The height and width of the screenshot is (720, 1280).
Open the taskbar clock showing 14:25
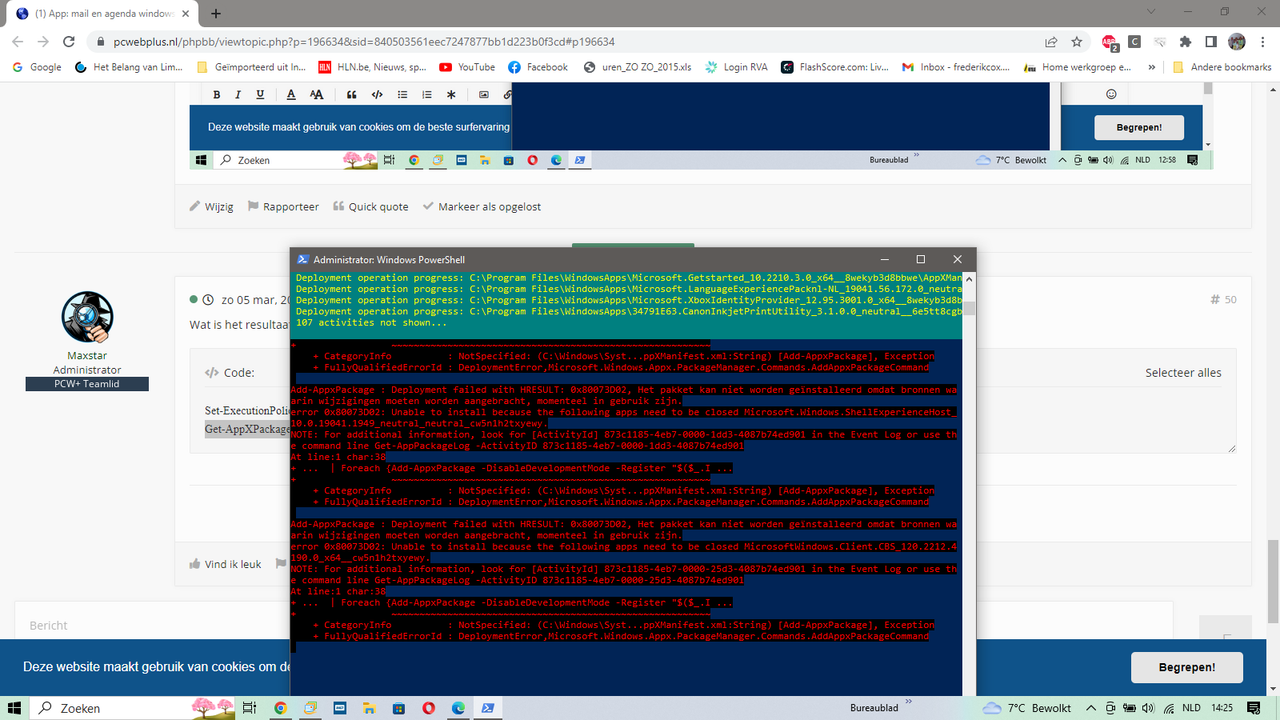click(1223, 708)
